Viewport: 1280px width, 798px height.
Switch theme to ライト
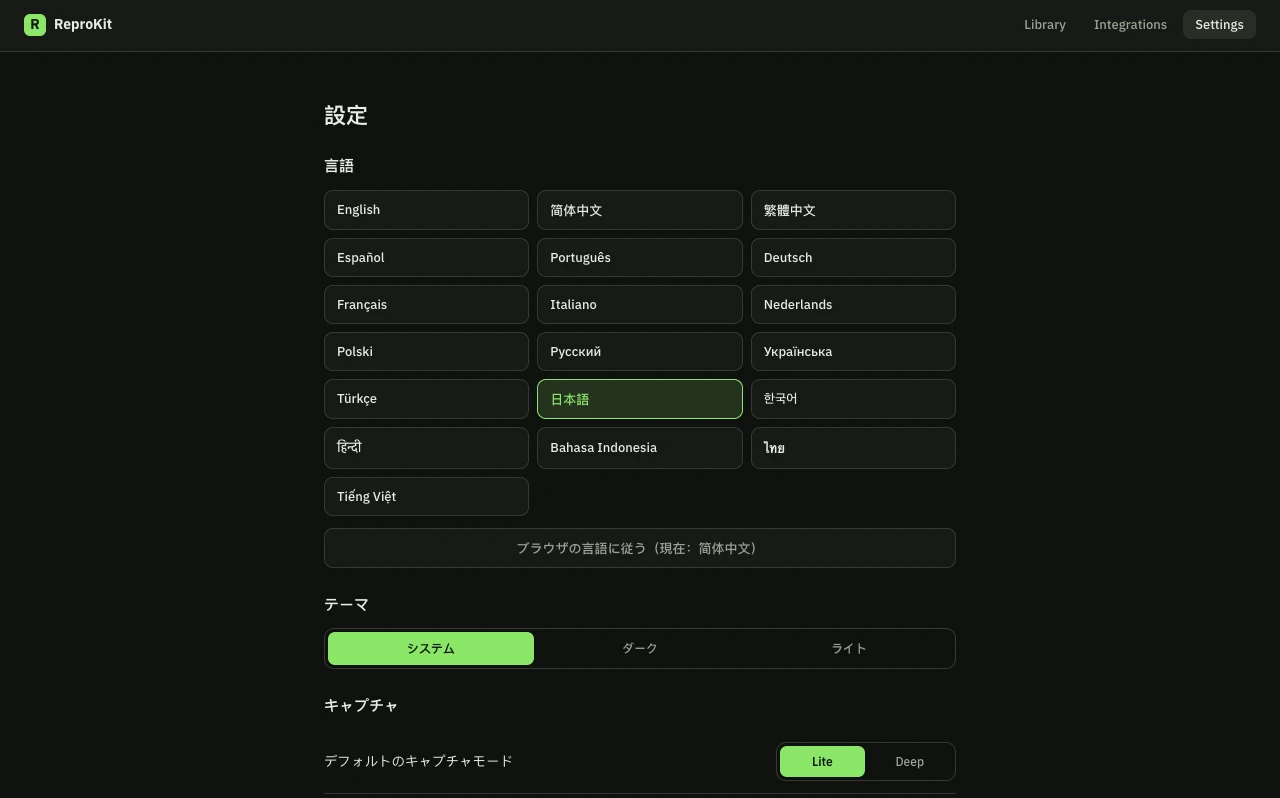click(x=849, y=649)
